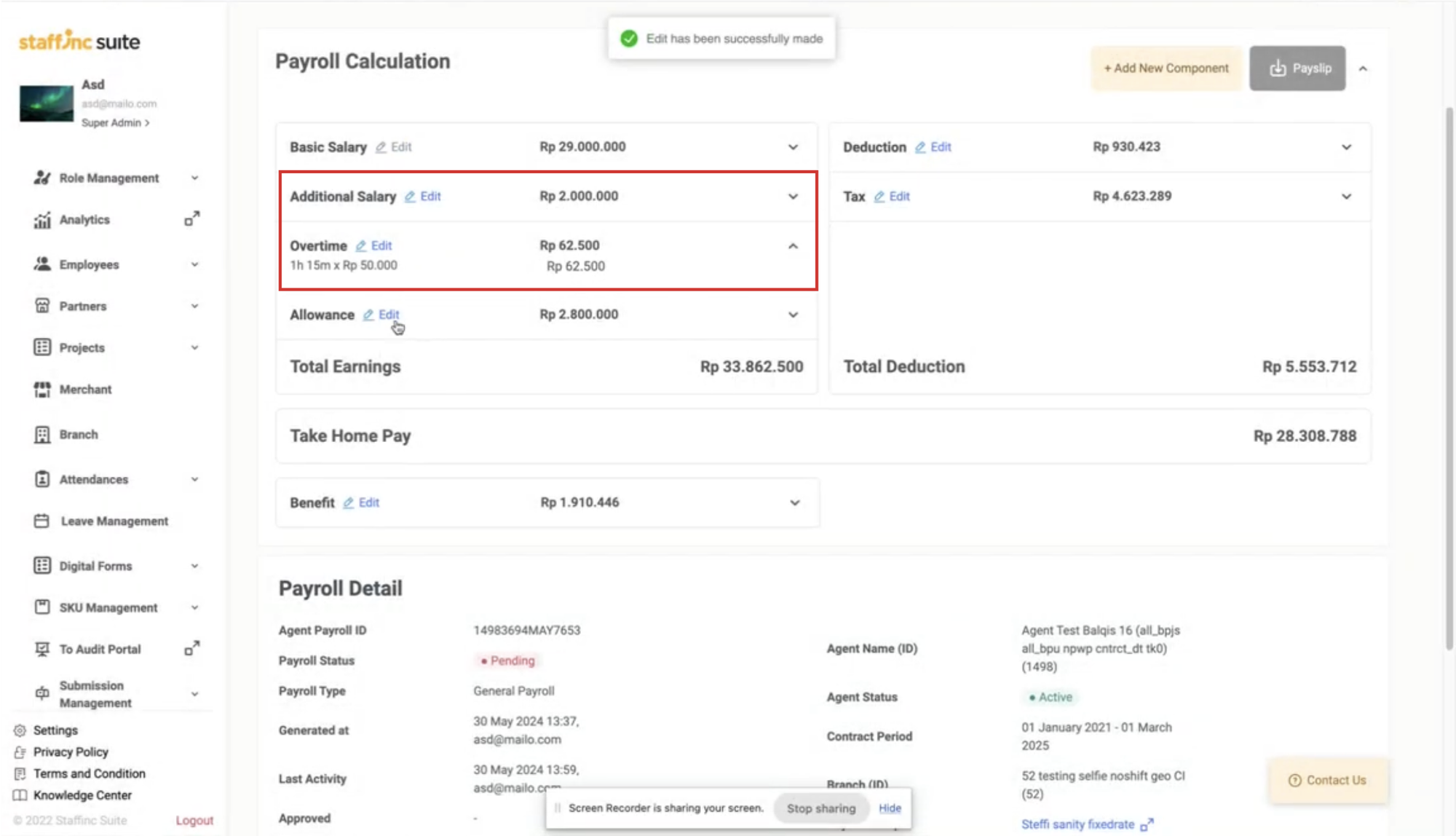Collapse the Overtime row chevron

pyautogui.click(x=793, y=246)
